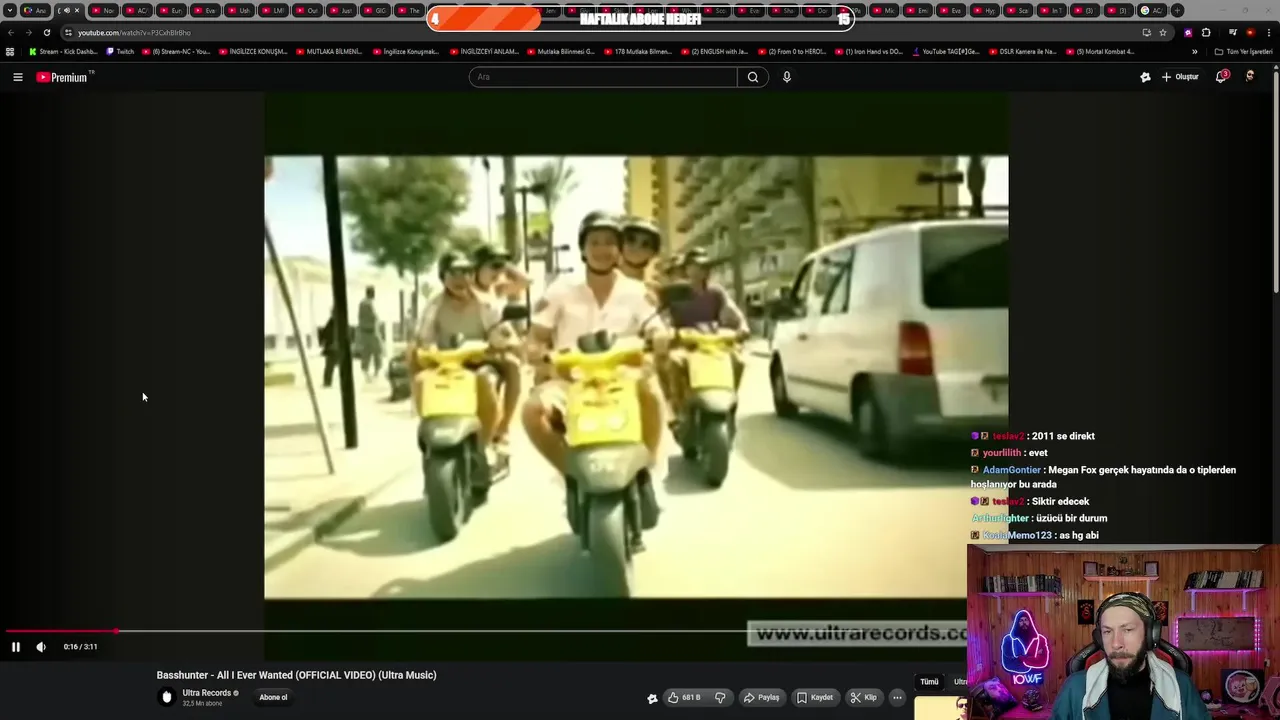Open the Iron Hand vs DO bookmark
1280x720 pixels.
point(869,52)
